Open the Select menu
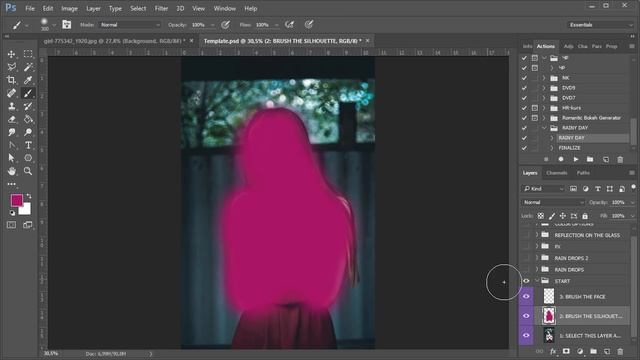This screenshot has height=360, width=640. pyautogui.click(x=138, y=8)
